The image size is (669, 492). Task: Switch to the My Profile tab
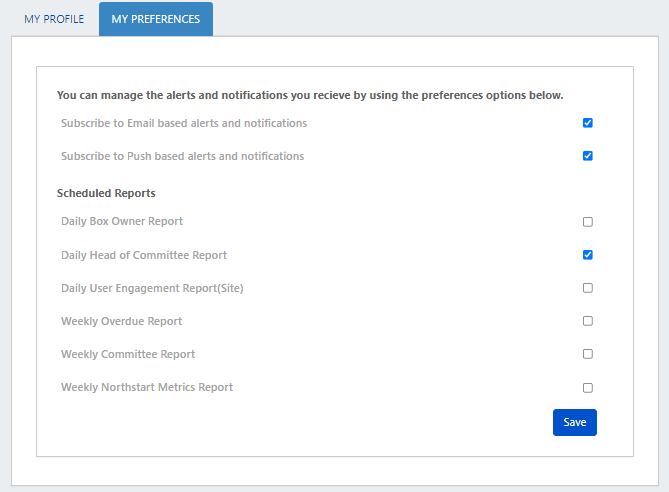click(54, 19)
